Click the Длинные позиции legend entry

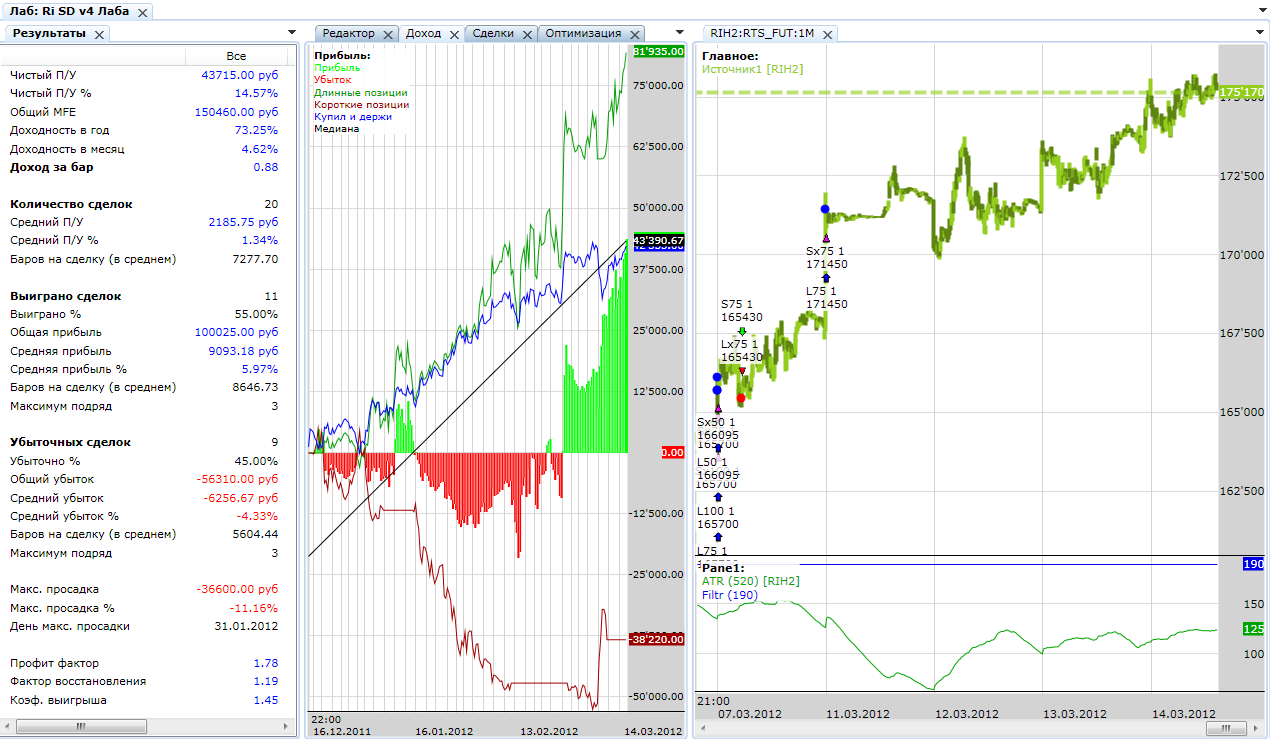pos(361,91)
